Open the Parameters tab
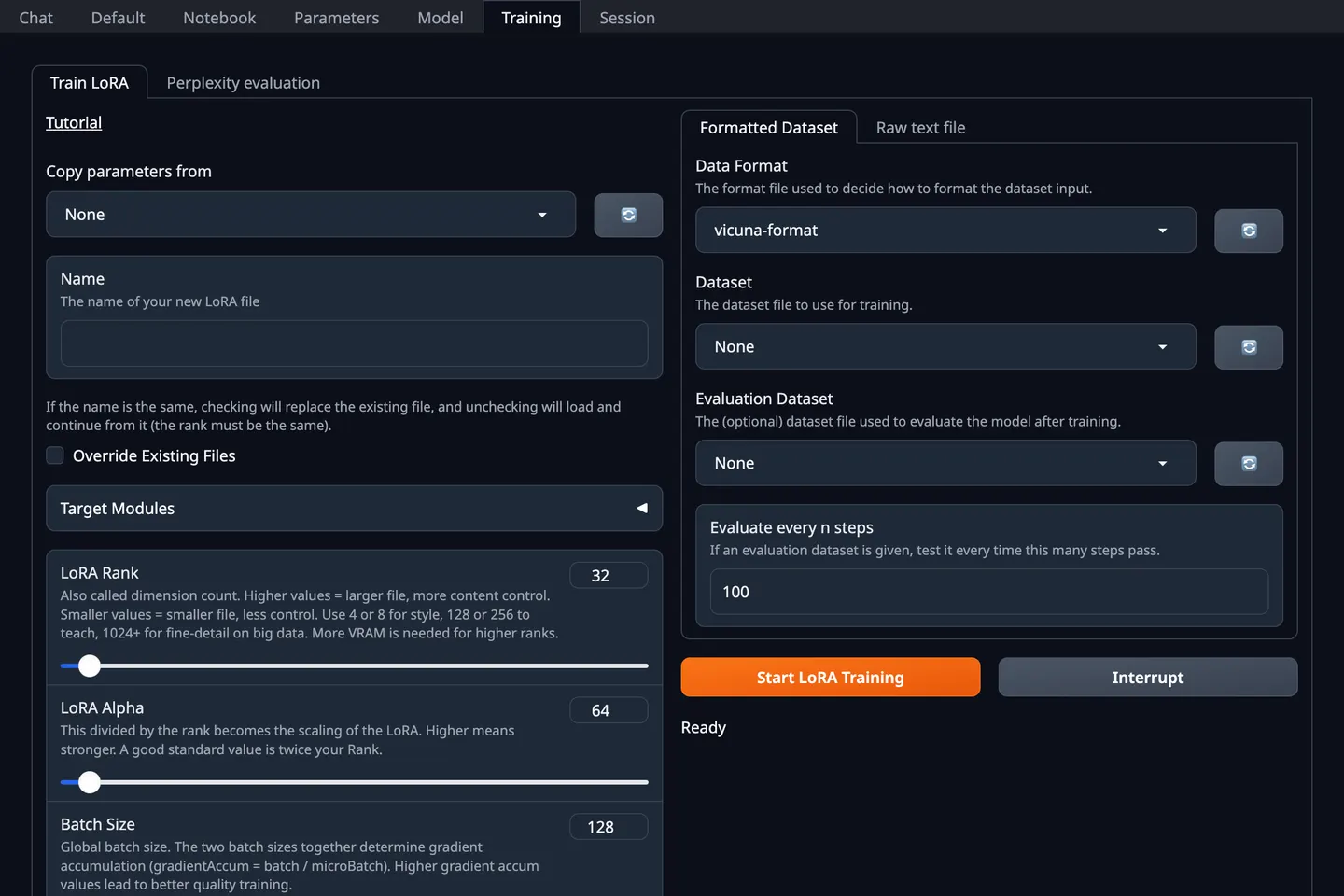Screen dimensions: 1344x896 pyautogui.click(x=337, y=18)
